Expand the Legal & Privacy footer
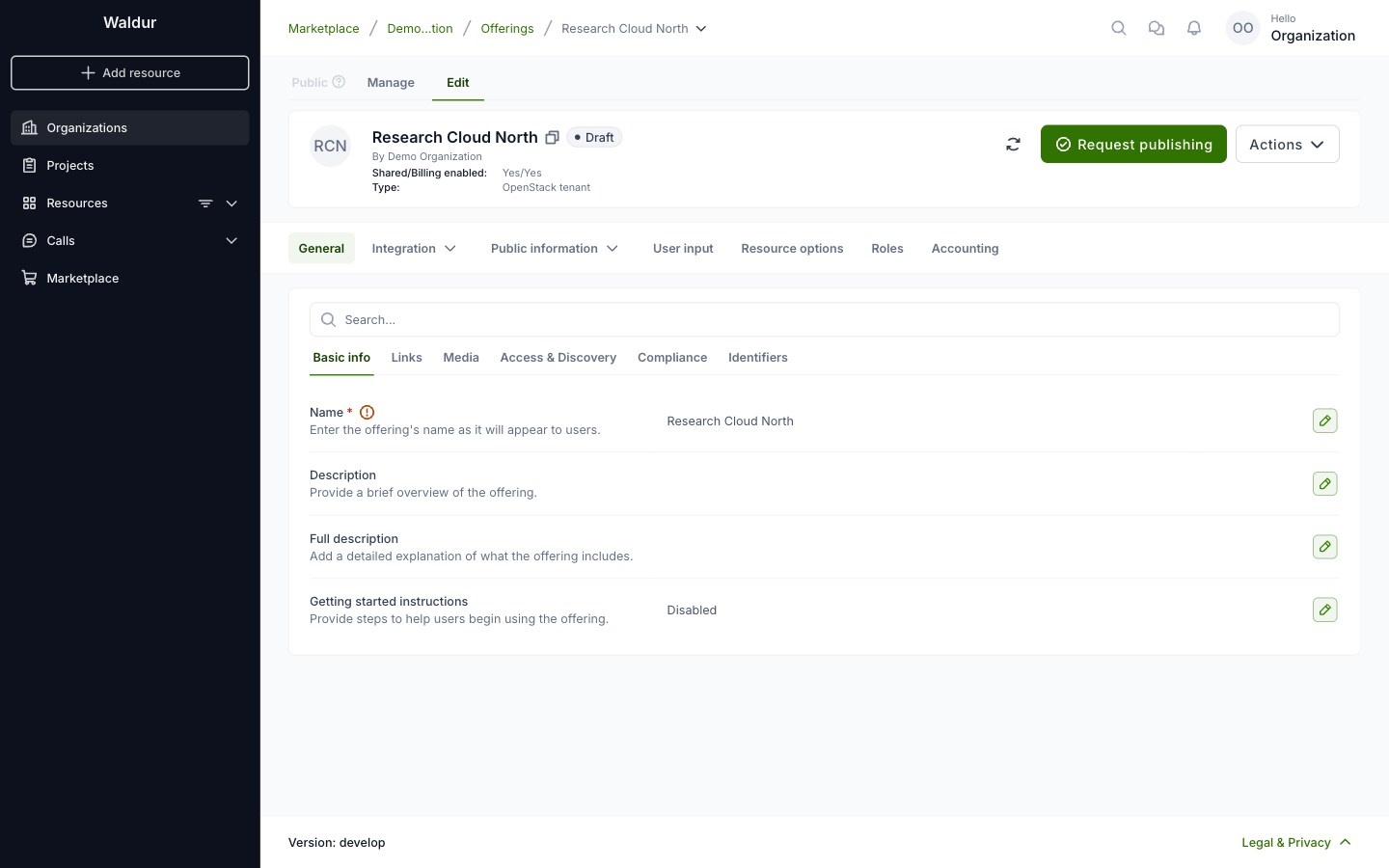Screen dimensions: 1389x868 (1296, 842)
